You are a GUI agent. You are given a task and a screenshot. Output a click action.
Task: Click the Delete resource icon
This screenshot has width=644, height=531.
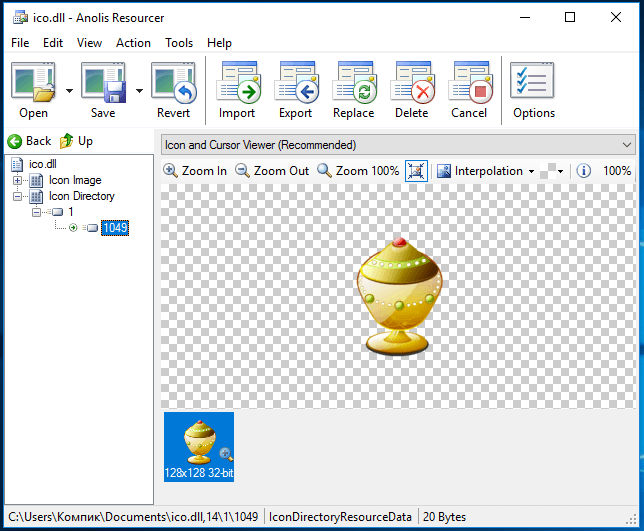pyautogui.click(x=412, y=83)
